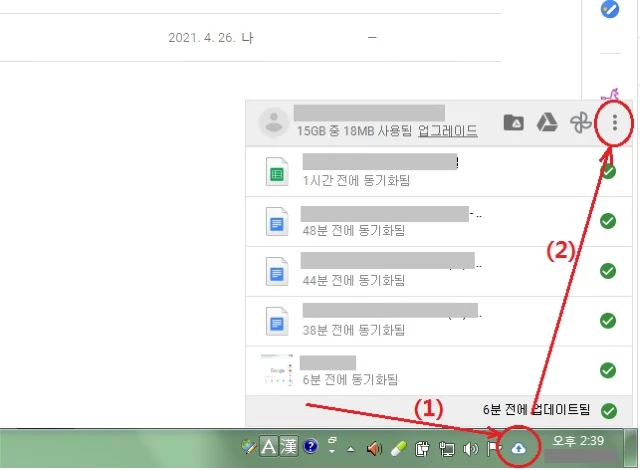Click the '6분 전에 업데이트됨' status checkmark
This screenshot has height=470, width=640.
[x=609, y=410]
